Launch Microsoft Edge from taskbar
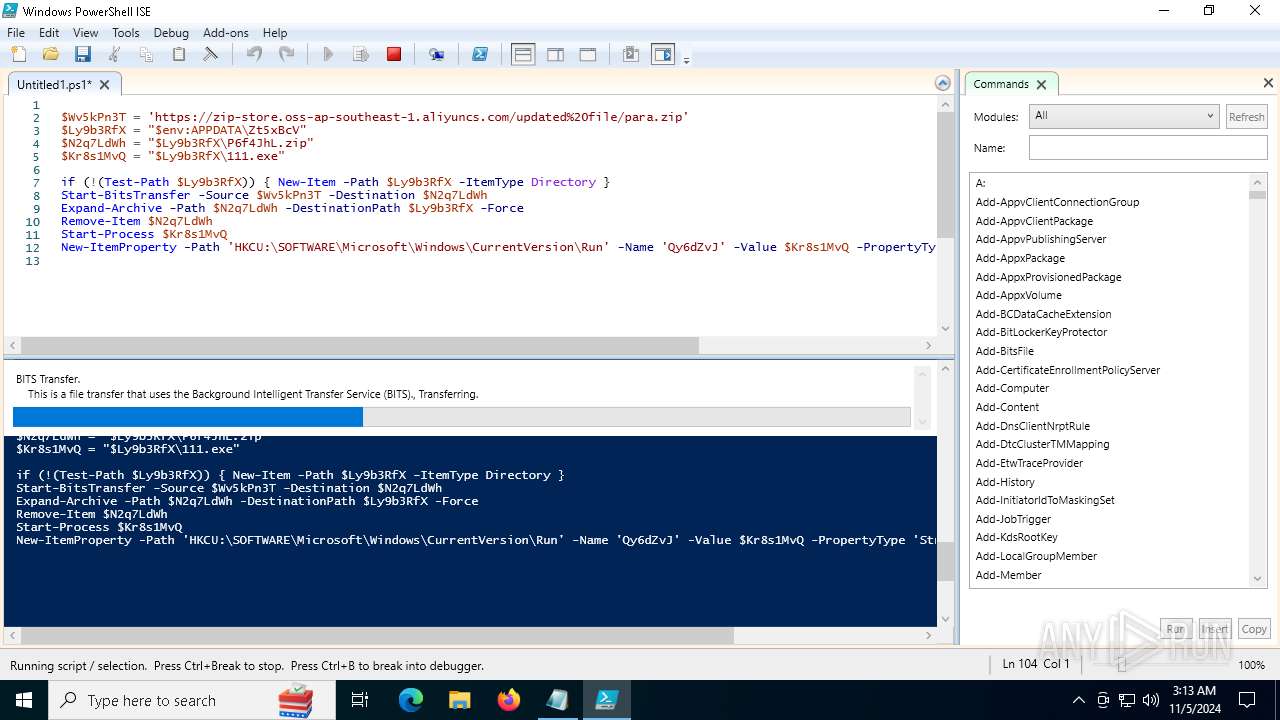Viewport: 1280px width, 720px height. (x=411, y=700)
